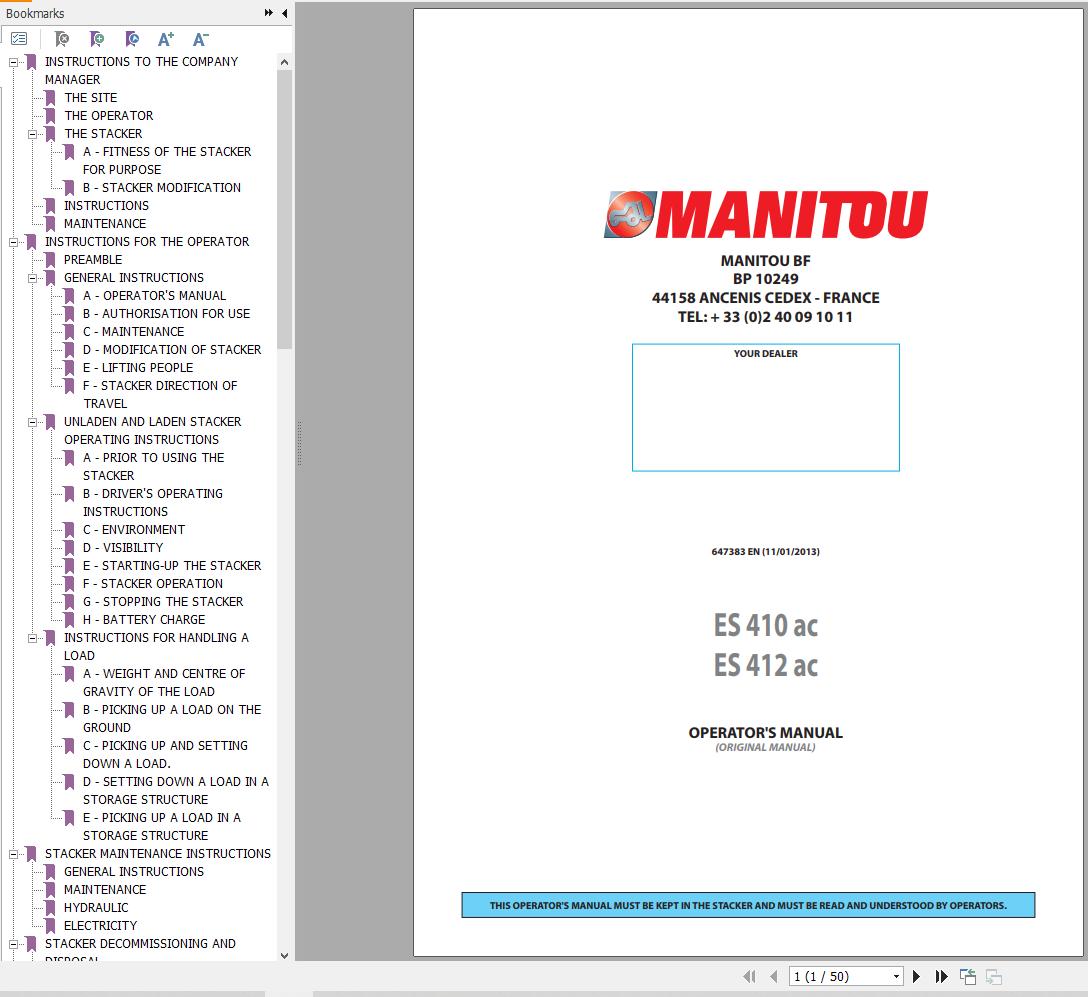Collapse GENERAL INSTRUCTIONS under operator section
Viewport: 1088px width, 997px height.
pos(32,278)
